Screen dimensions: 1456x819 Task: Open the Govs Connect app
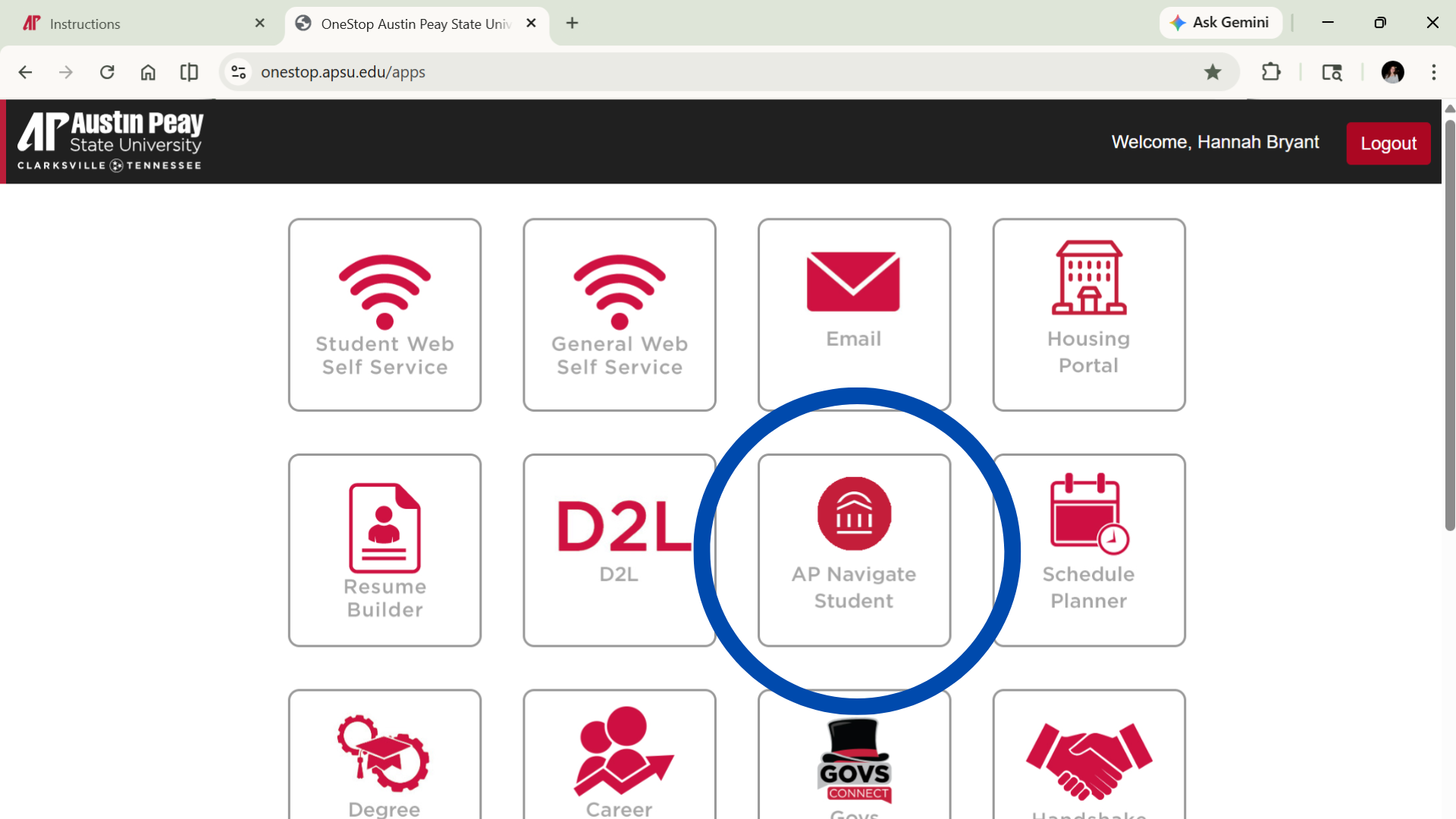[x=854, y=766]
